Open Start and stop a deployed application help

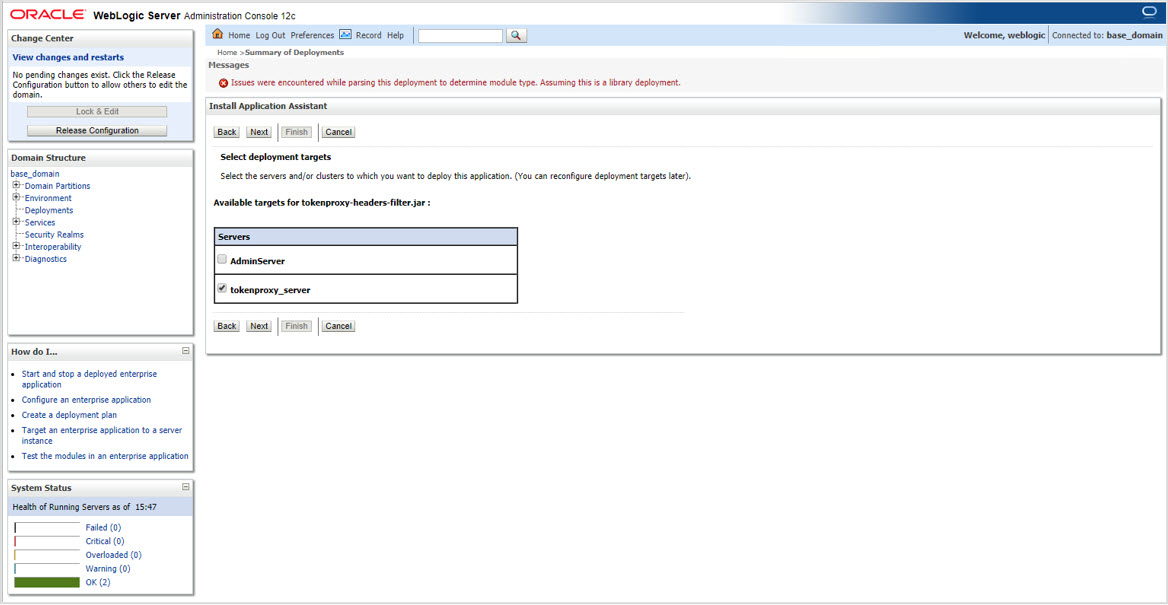89,379
